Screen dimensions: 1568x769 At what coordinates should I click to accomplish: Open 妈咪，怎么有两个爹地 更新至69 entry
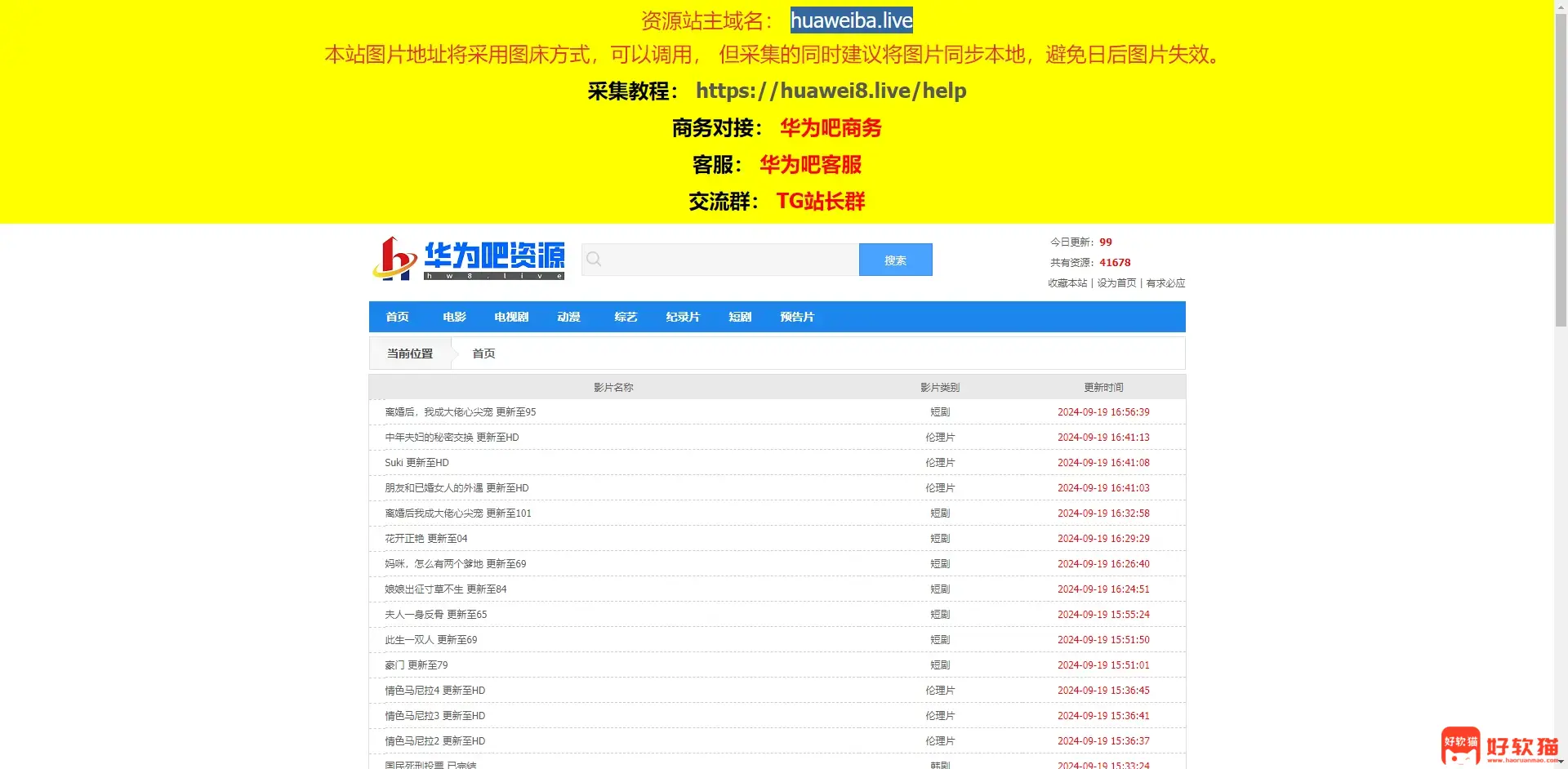456,564
